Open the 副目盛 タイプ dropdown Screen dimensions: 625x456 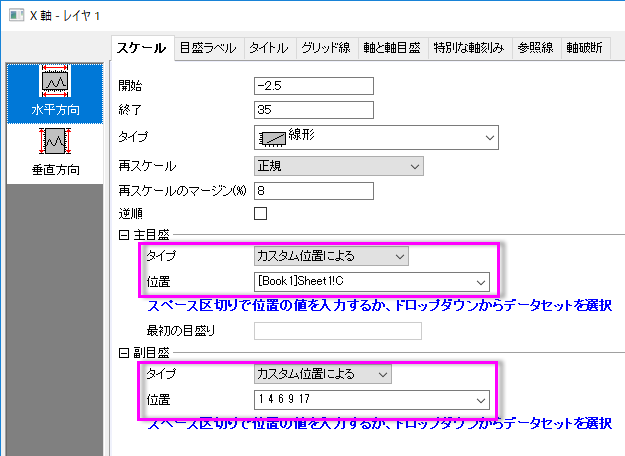tap(322, 374)
